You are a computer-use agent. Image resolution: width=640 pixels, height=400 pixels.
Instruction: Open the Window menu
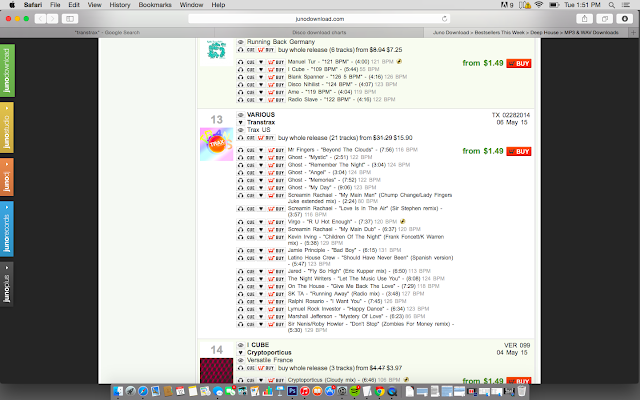(x=191, y=5)
